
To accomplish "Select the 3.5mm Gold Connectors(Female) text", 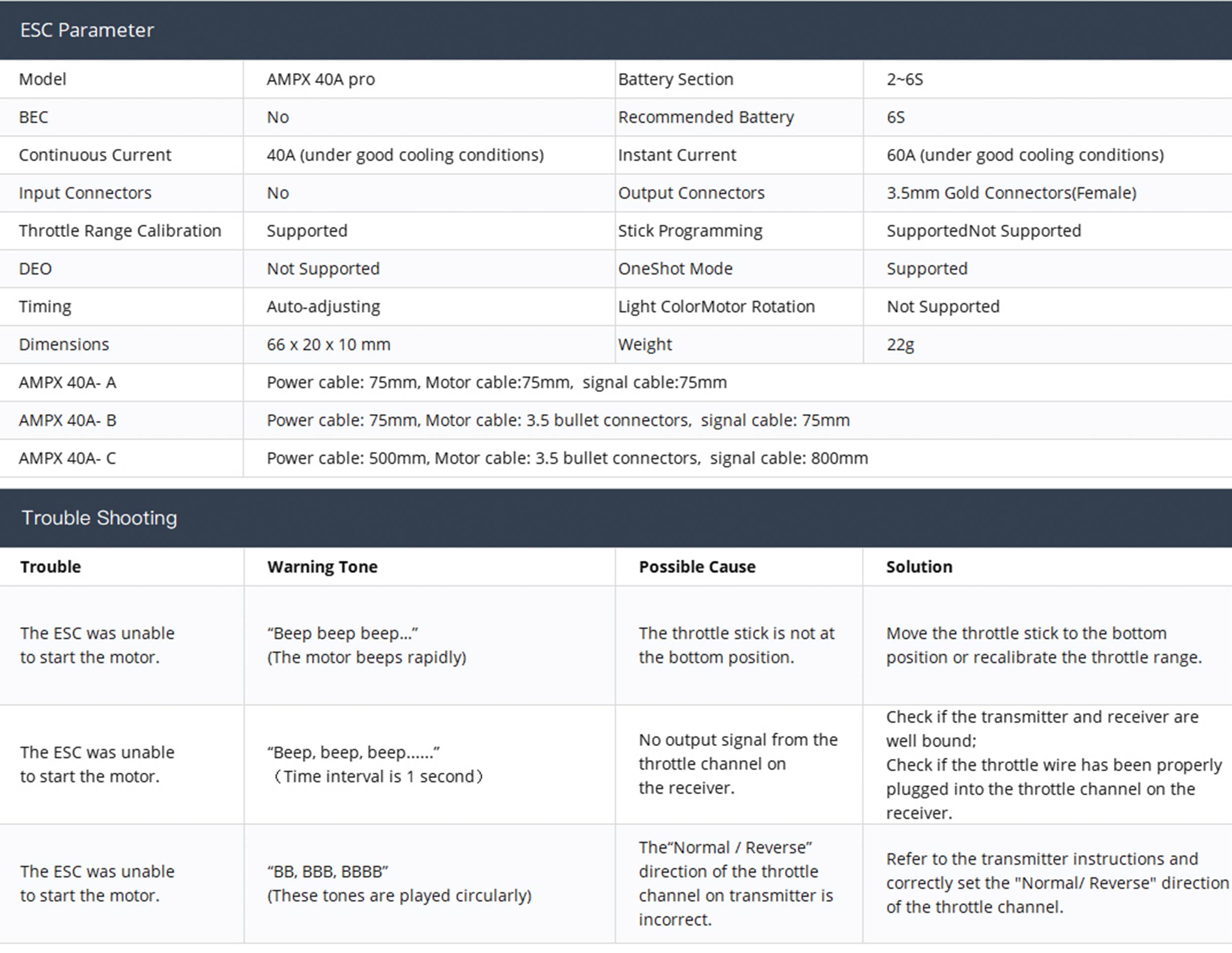I will [1011, 193].
